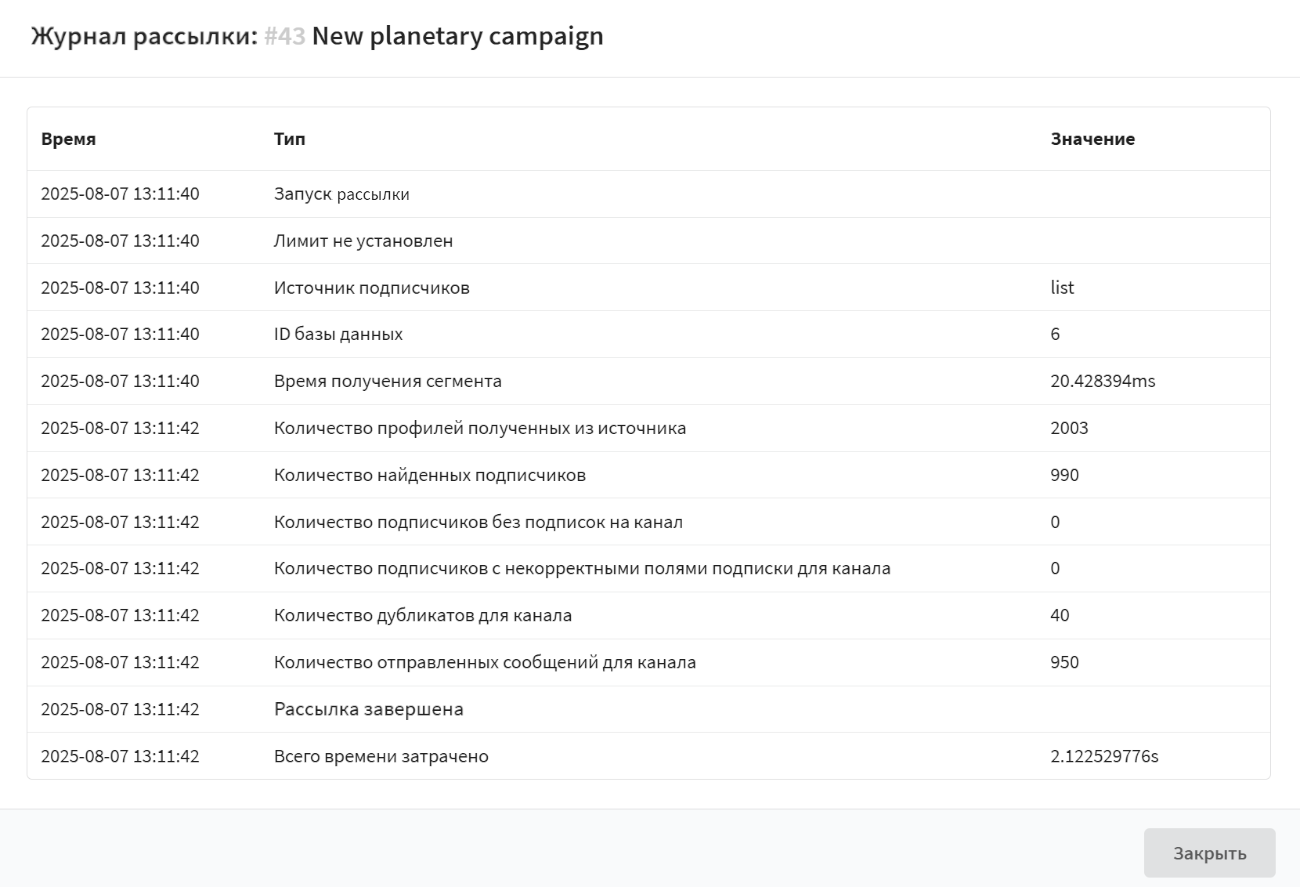Select Количество дубликатов для канала row
The width and height of the screenshot is (1300, 887).
pyautogui.click(x=423, y=615)
